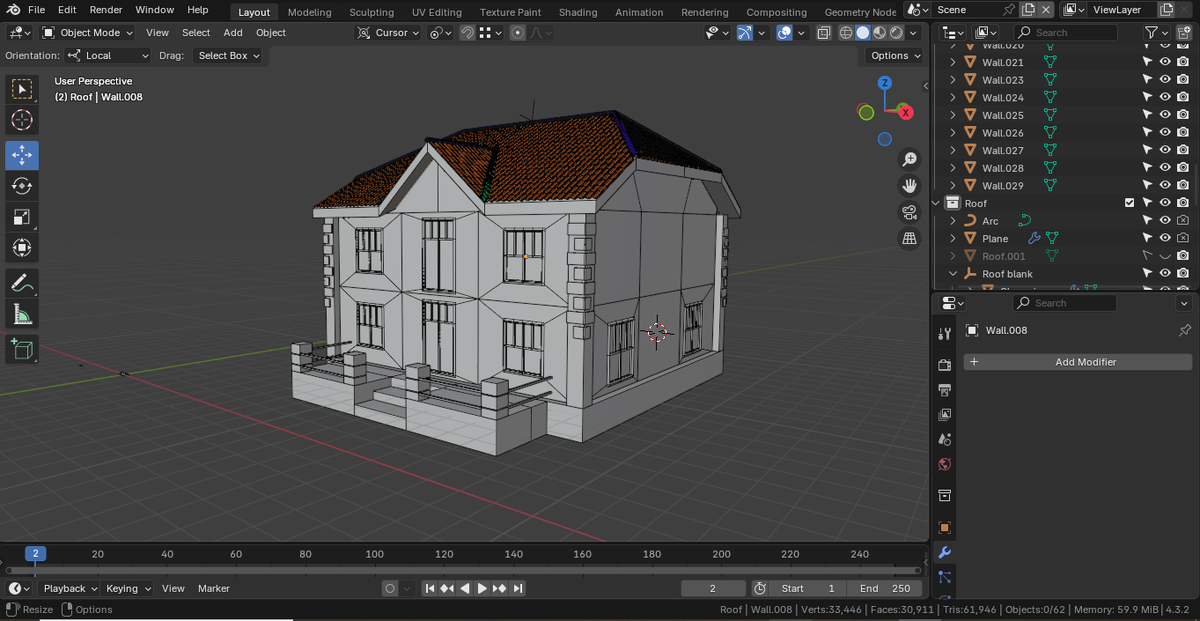Open the viewport Options dropdown
1200x621 pixels.
(x=895, y=56)
